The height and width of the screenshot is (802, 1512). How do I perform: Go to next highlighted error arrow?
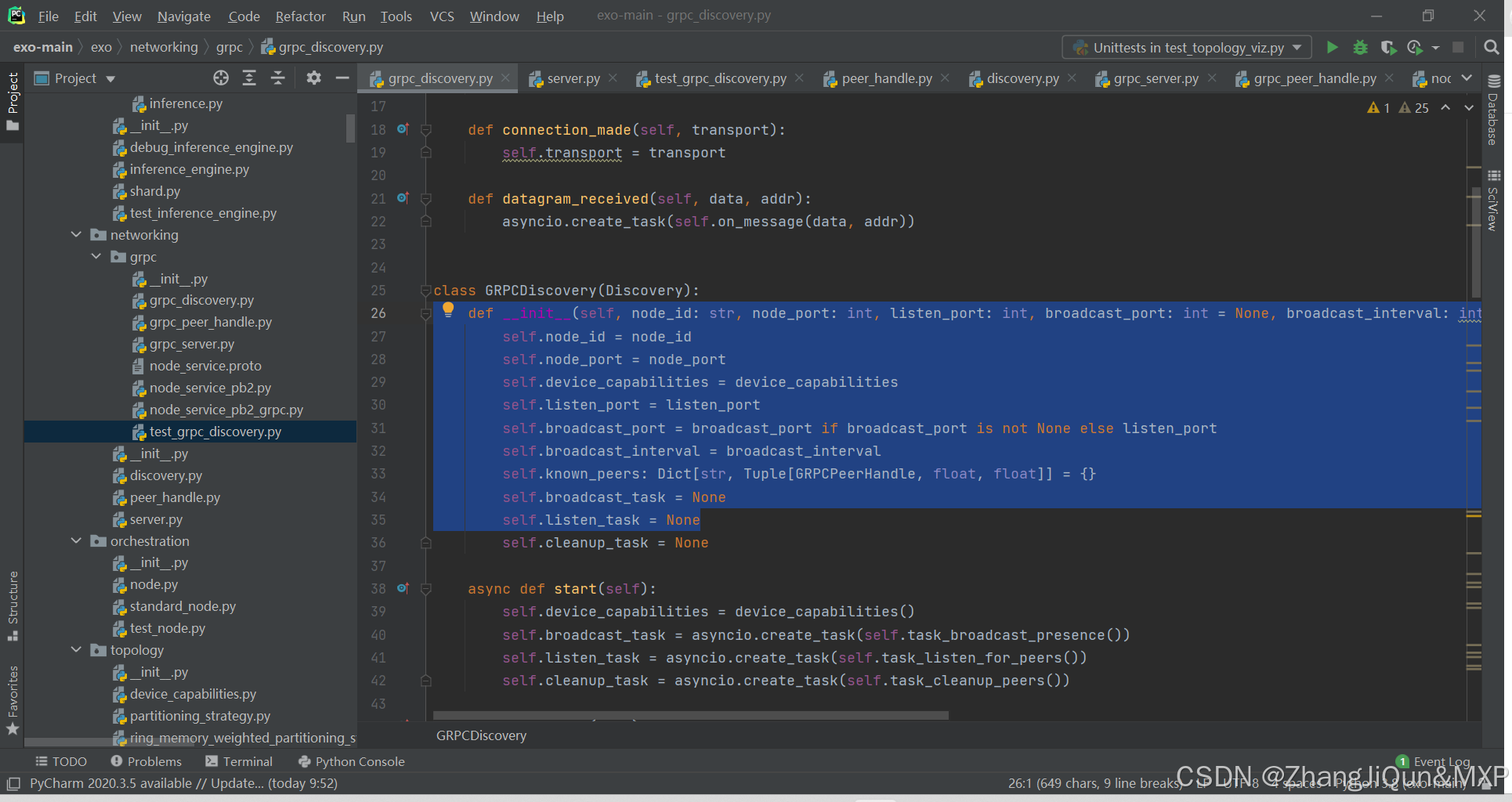[x=1469, y=108]
